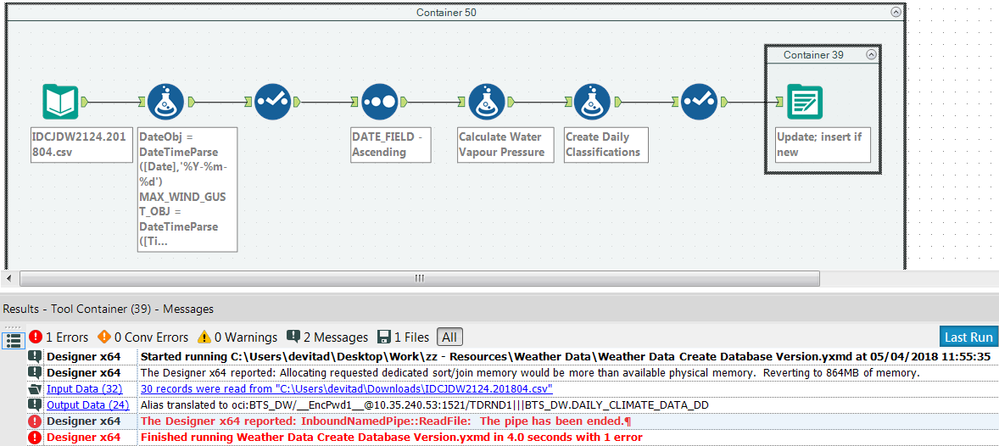Select the Create Daily Classifications formula tool

pos(593,101)
